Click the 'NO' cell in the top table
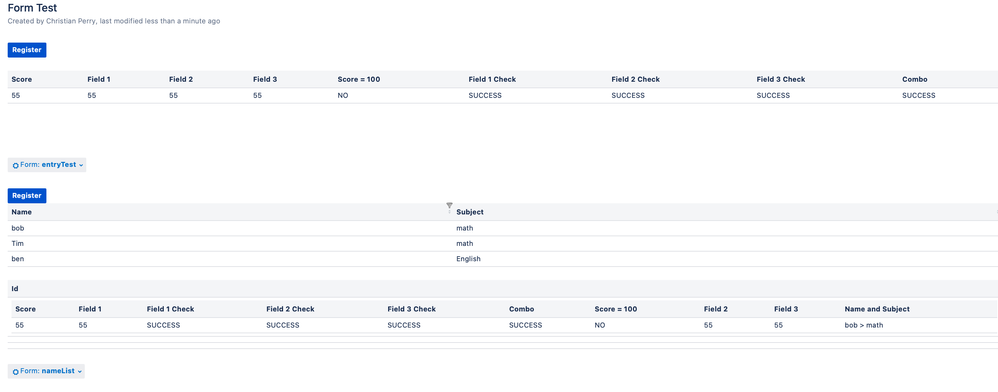 pos(343,95)
